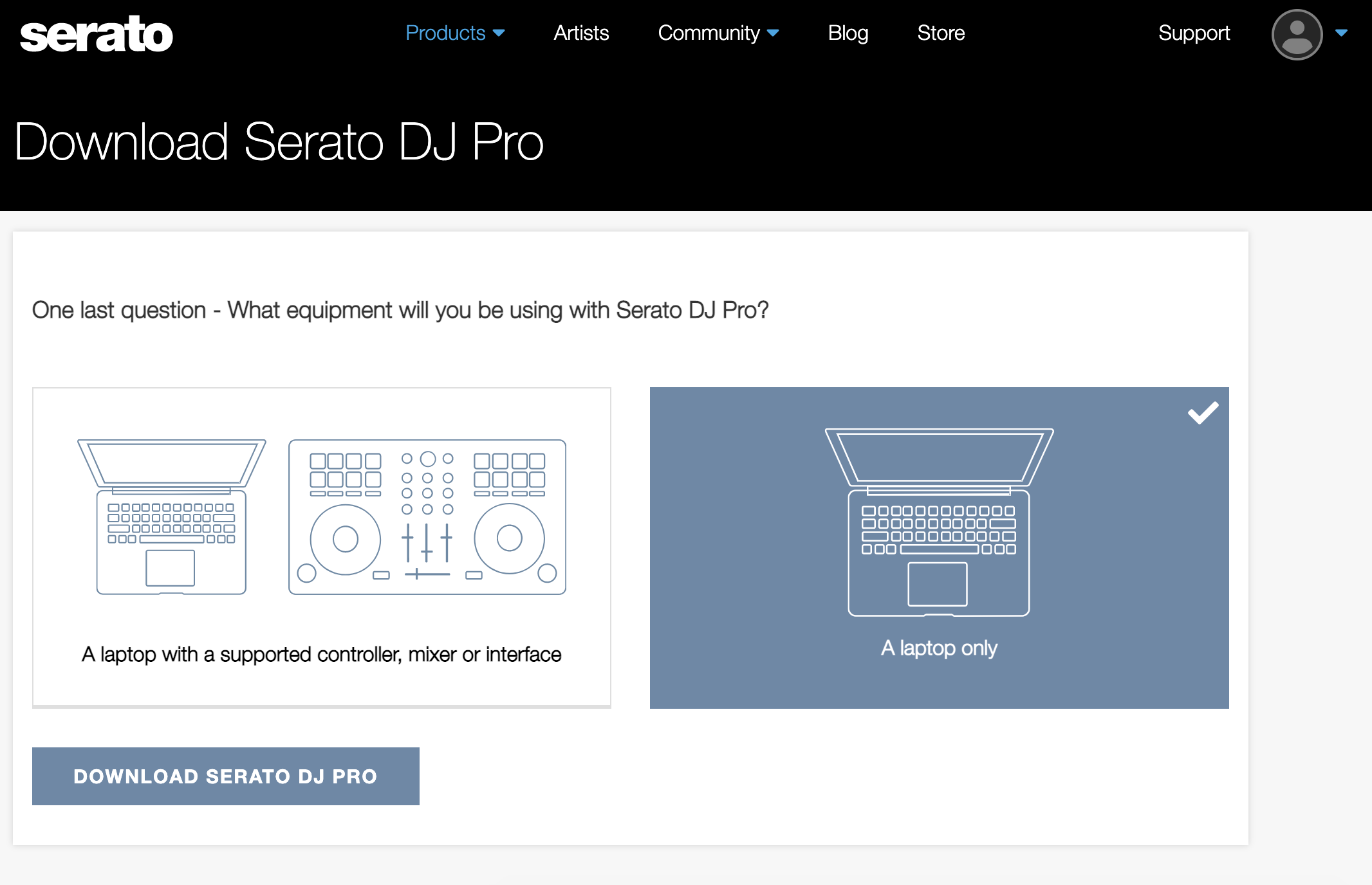Click the right jog wheel on the controller drawing
This screenshot has height=885, width=1372.
point(510,538)
